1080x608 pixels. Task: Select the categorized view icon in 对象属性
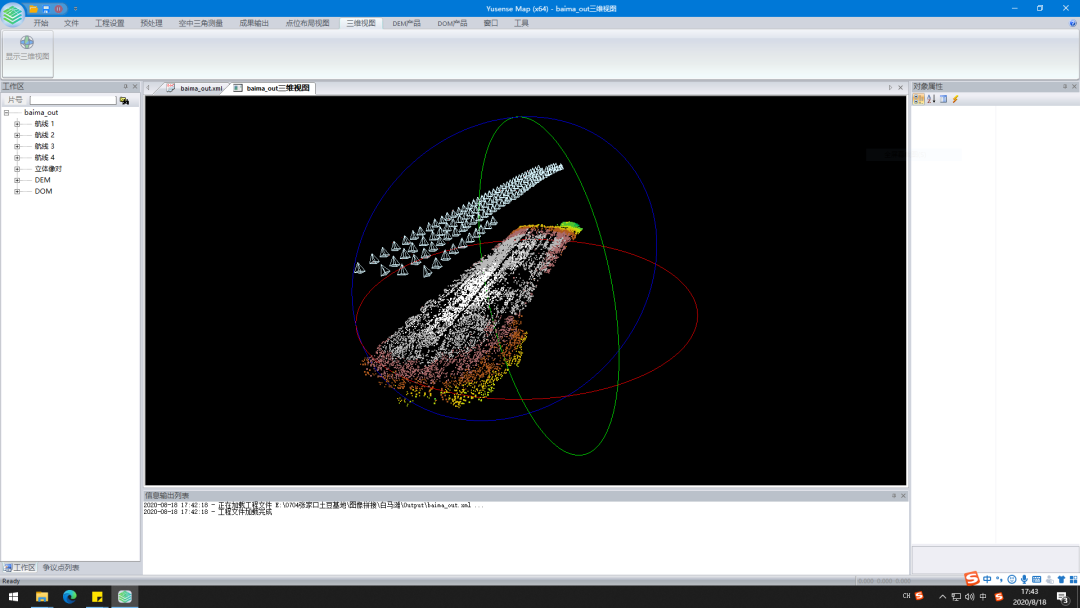coord(918,99)
